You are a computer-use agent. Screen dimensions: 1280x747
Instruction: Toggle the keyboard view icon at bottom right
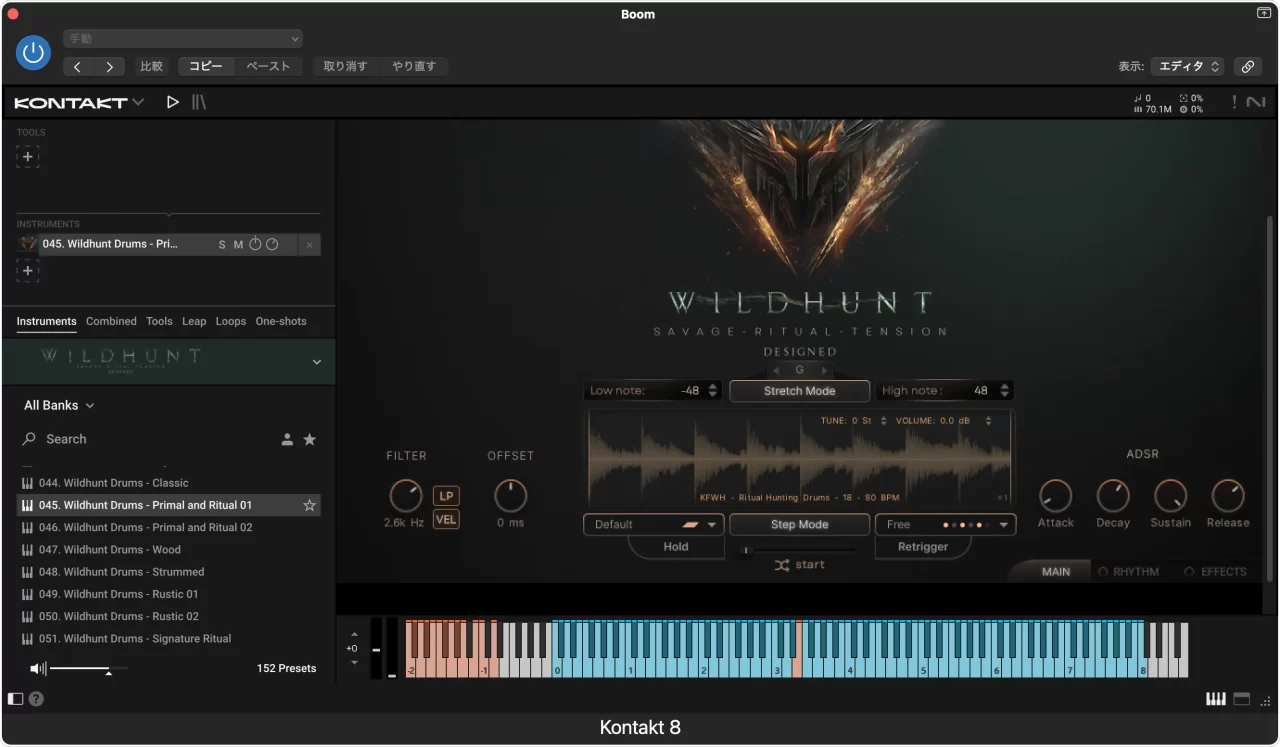(1216, 699)
